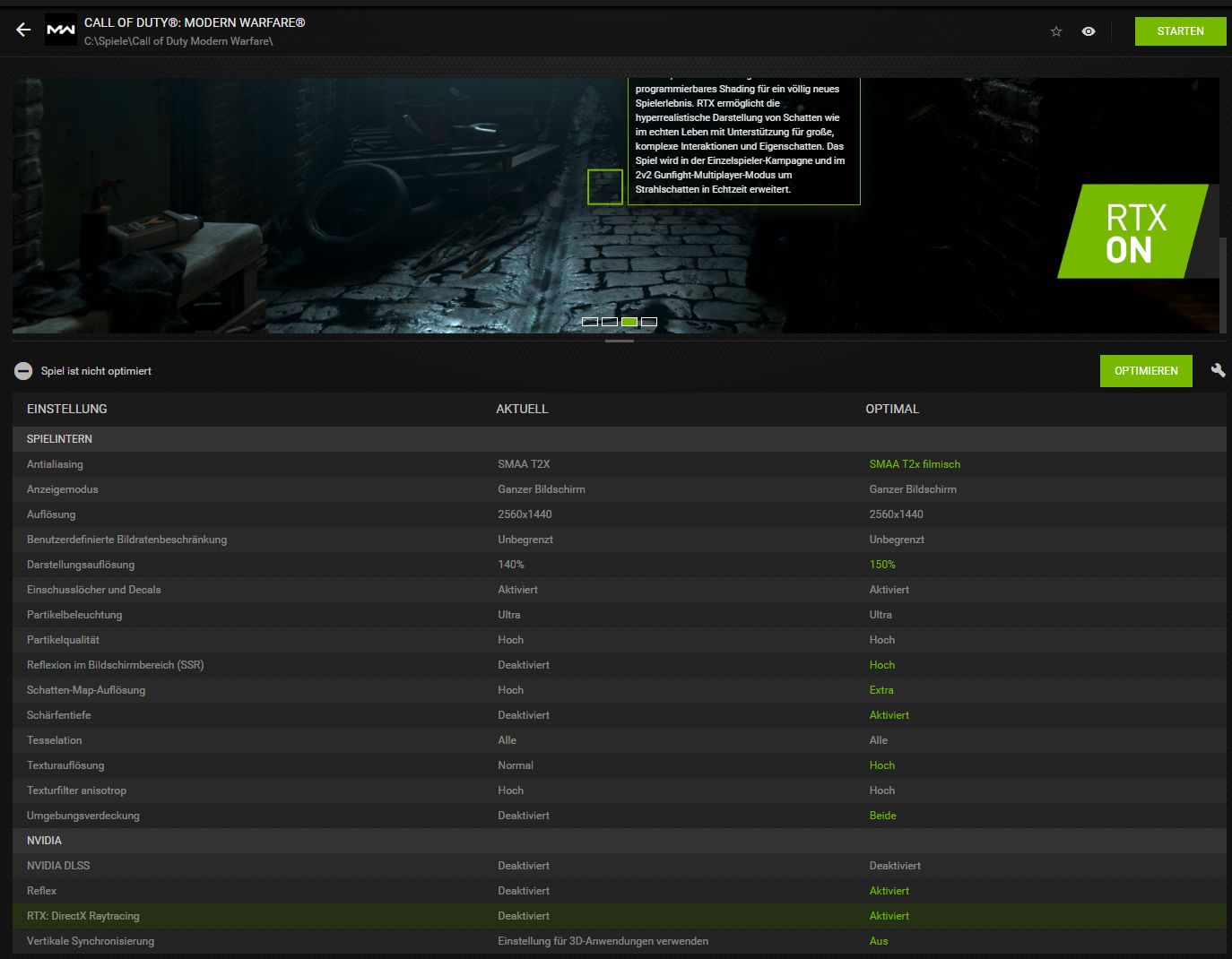Click Texturauflösung current value Normal
The image size is (1232, 959).
pyautogui.click(x=516, y=765)
